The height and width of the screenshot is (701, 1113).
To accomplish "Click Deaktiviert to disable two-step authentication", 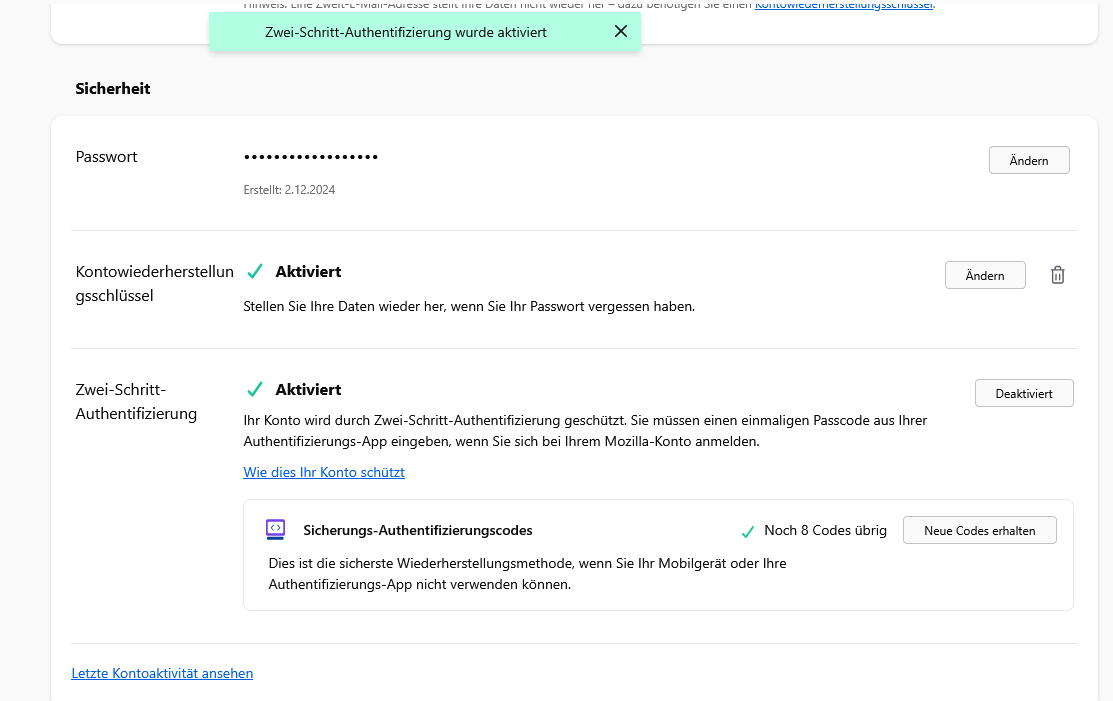I will (1023, 393).
